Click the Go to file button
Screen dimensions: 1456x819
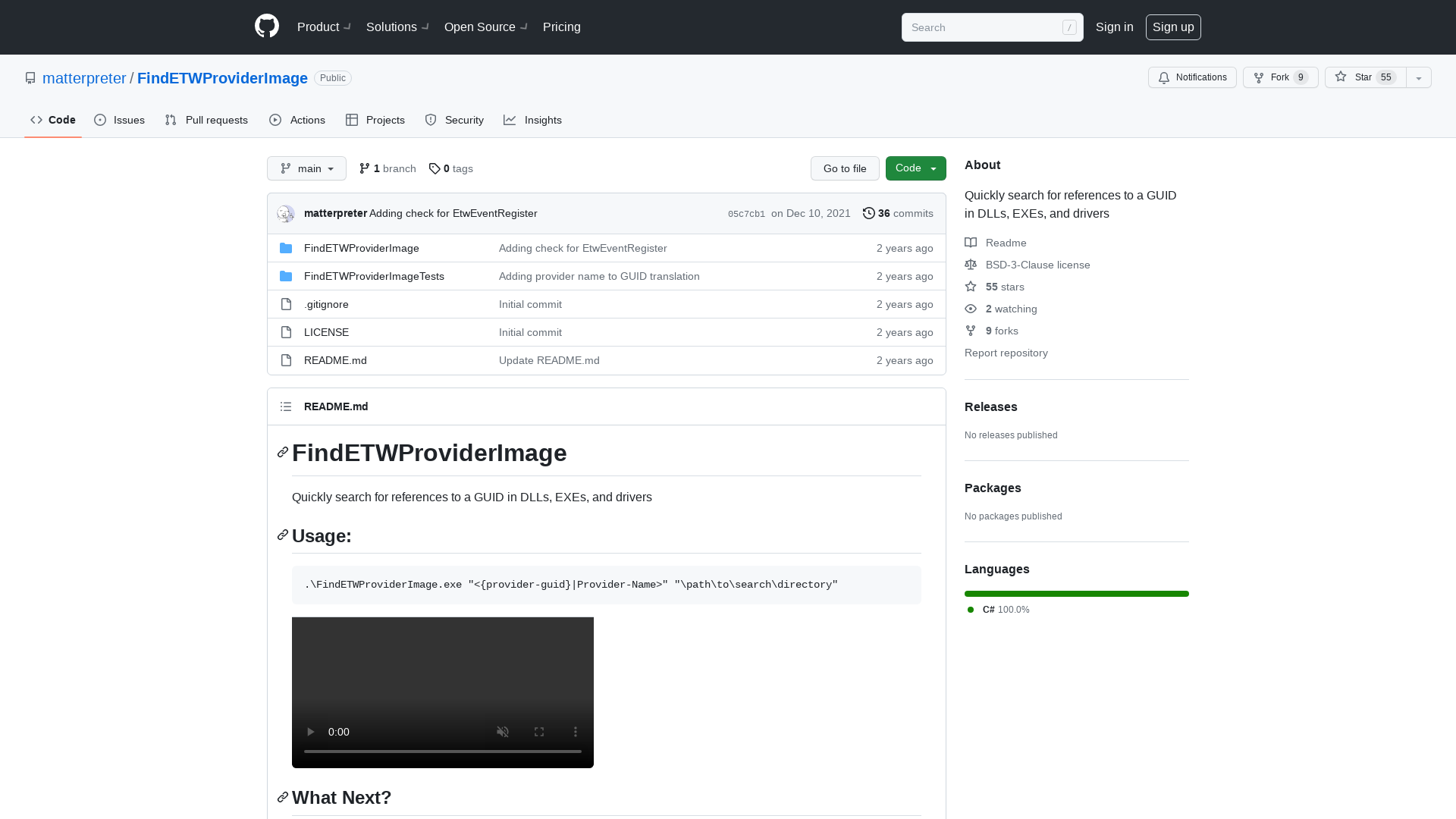point(845,168)
